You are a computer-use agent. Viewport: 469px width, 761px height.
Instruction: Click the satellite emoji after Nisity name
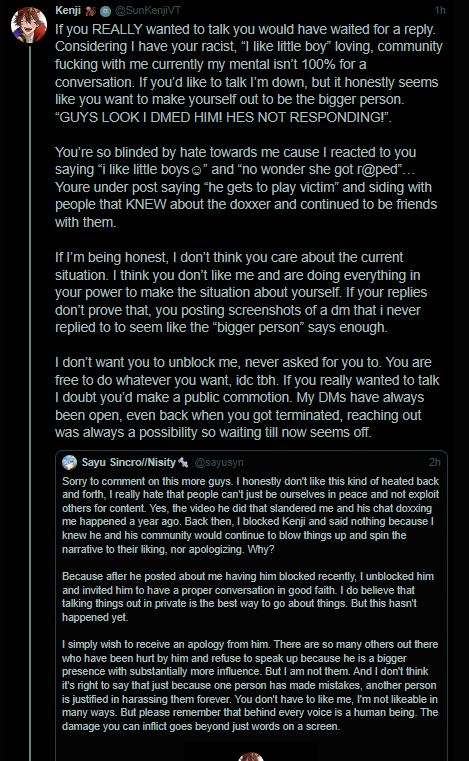(x=183, y=463)
